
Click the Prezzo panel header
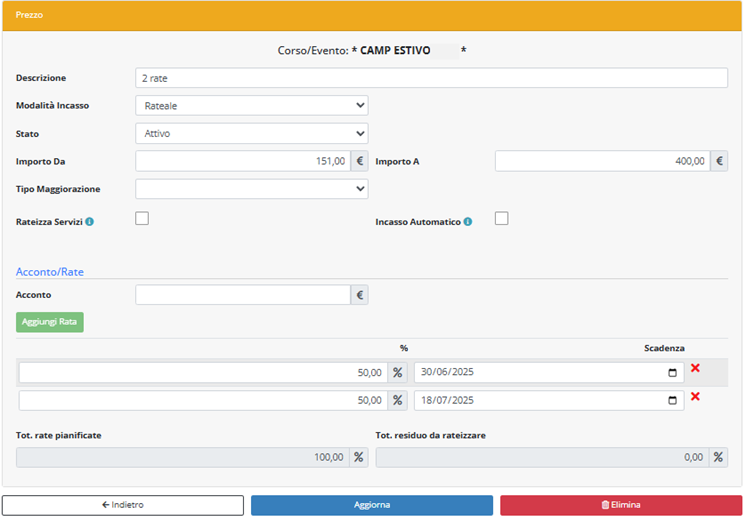[x=372, y=16]
